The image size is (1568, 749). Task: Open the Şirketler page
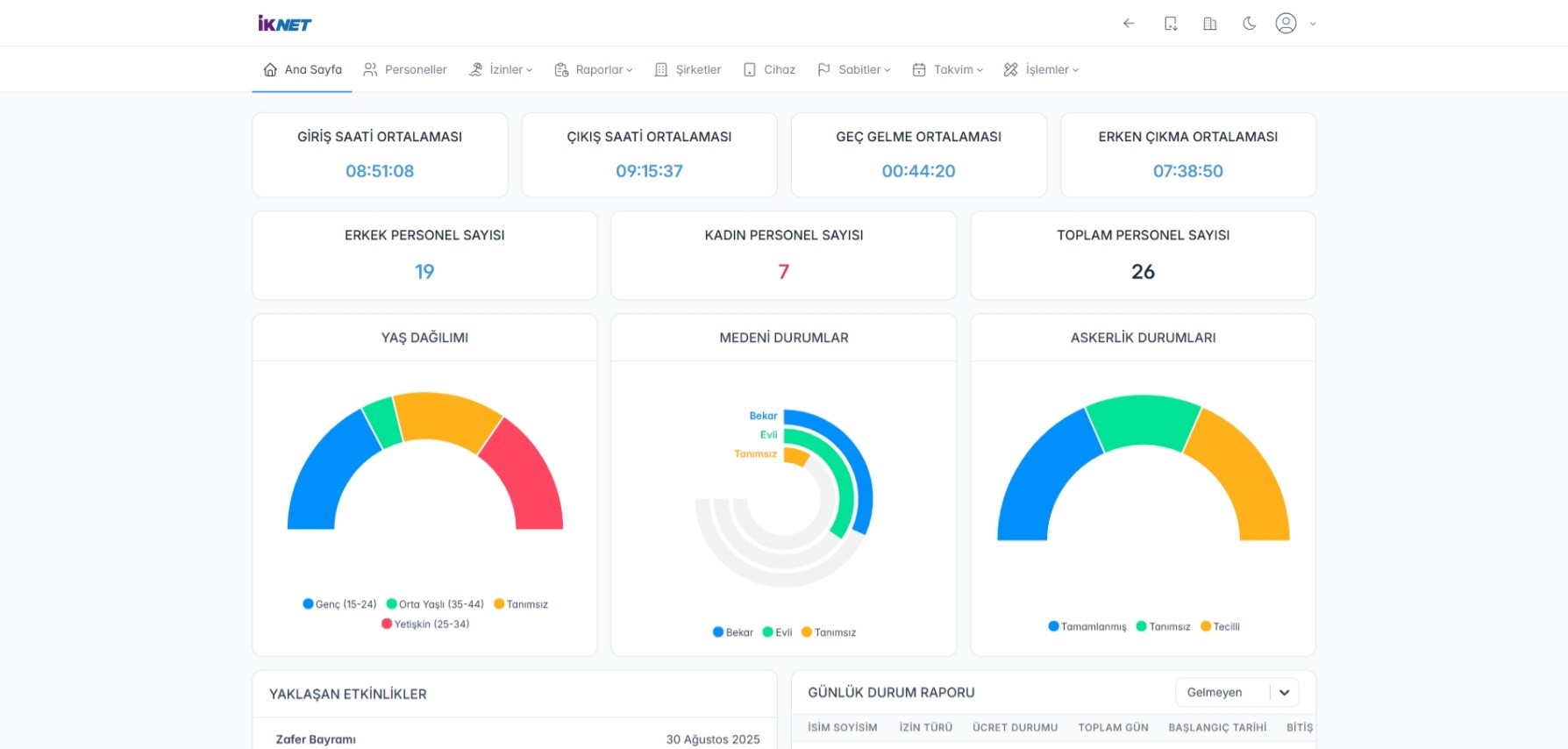click(688, 69)
